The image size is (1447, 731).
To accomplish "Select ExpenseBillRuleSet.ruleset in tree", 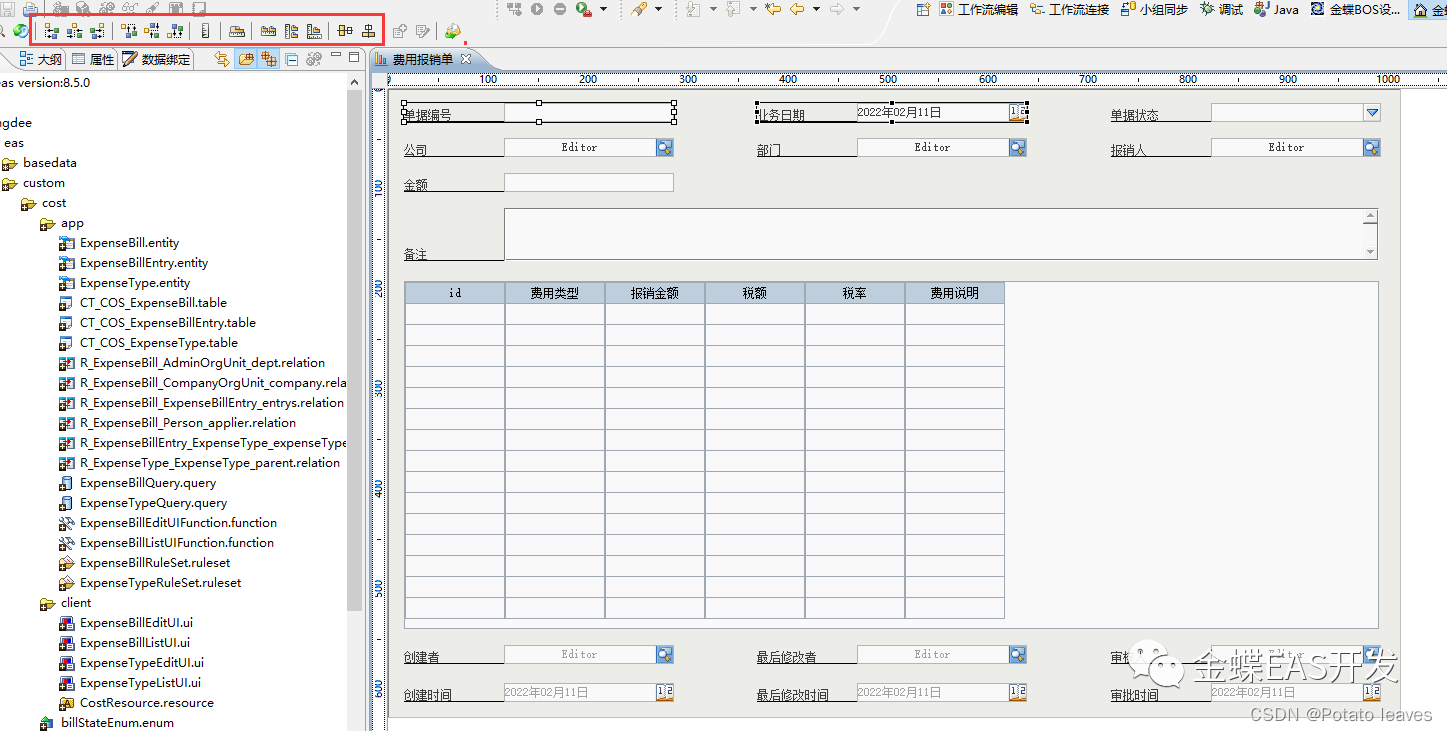I will click(155, 563).
